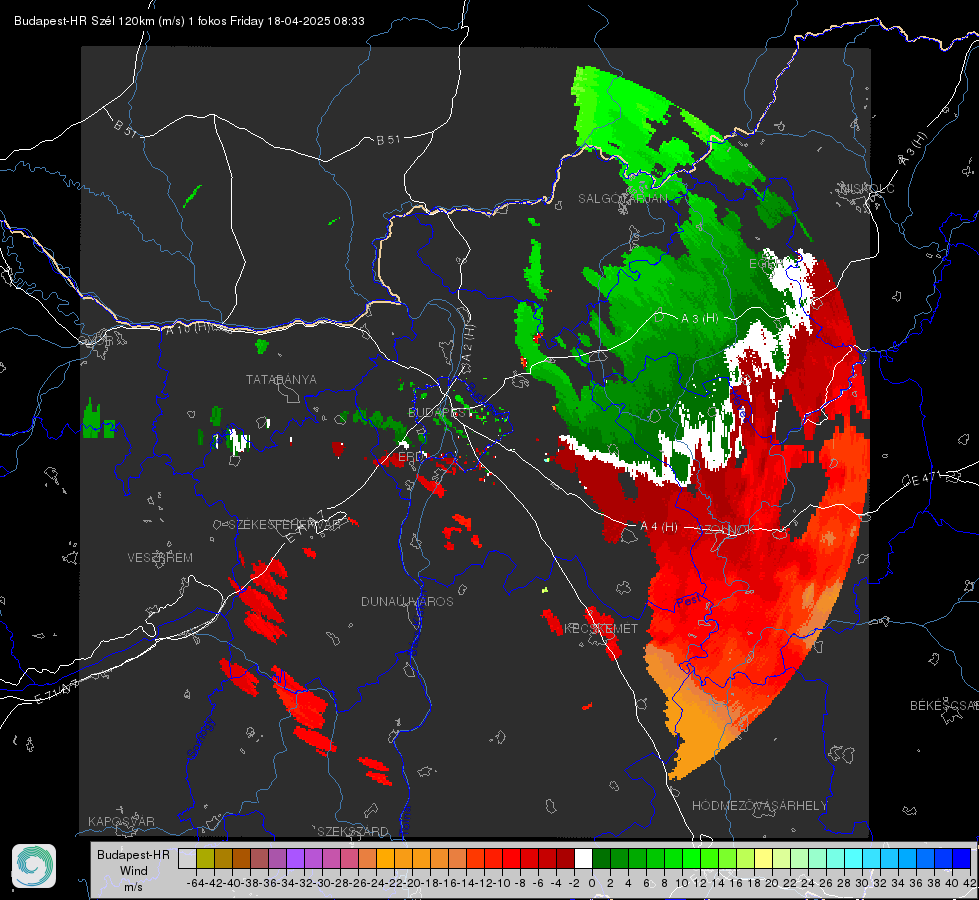Click the KECSKEMÉT city label
The image size is (979, 900).
coord(601,629)
